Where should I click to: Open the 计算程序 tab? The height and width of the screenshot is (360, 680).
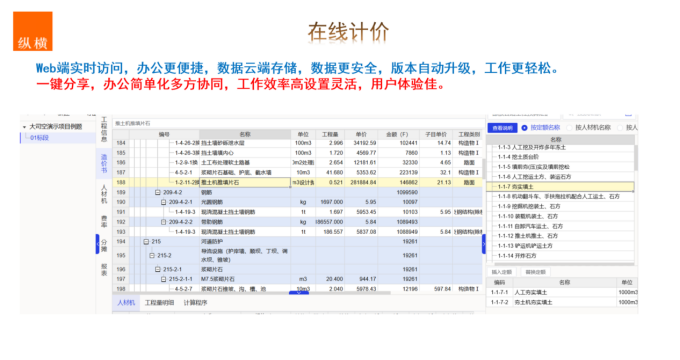point(195,303)
